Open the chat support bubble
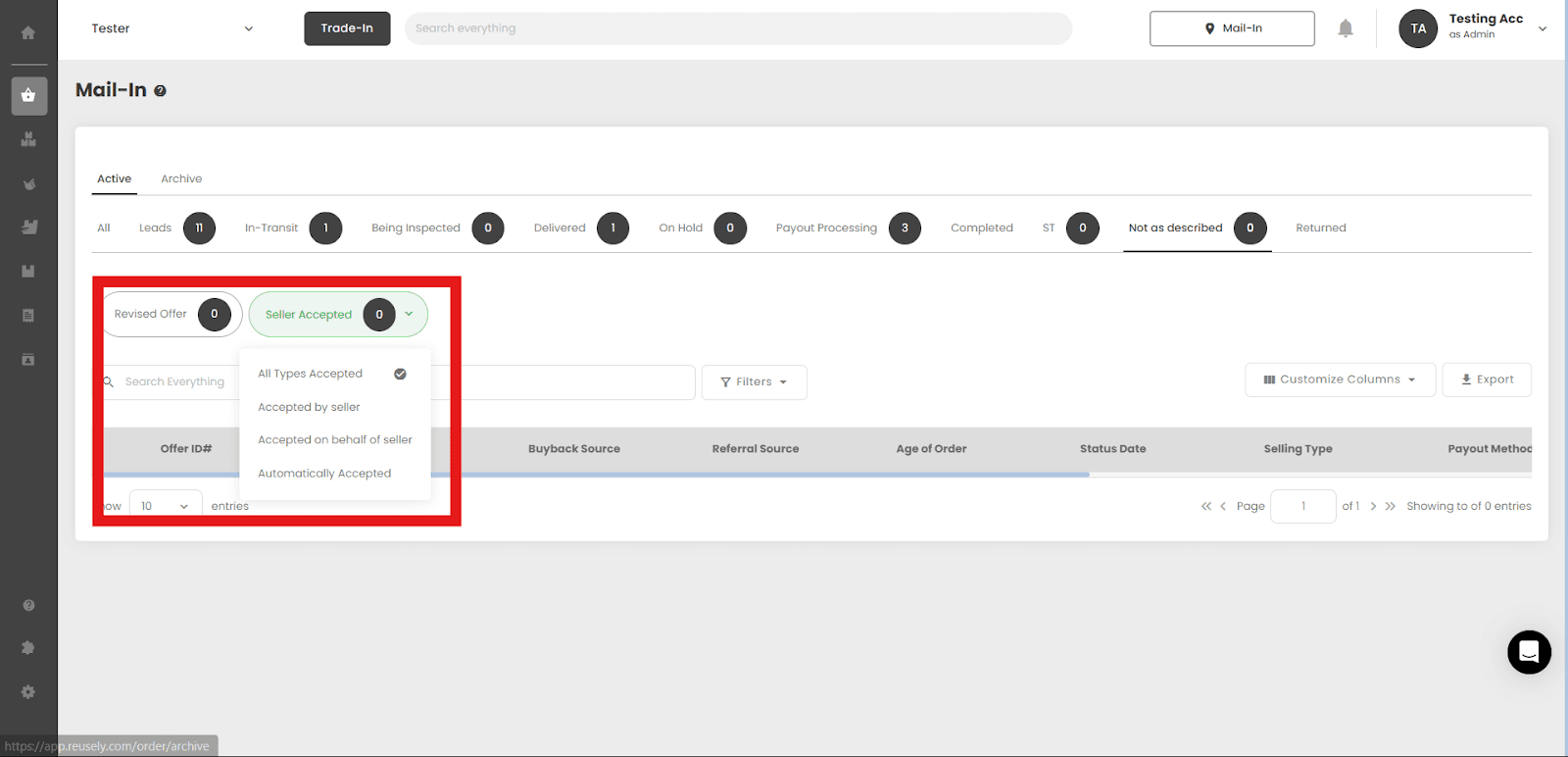This screenshot has height=757, width=1568. 1529,652
